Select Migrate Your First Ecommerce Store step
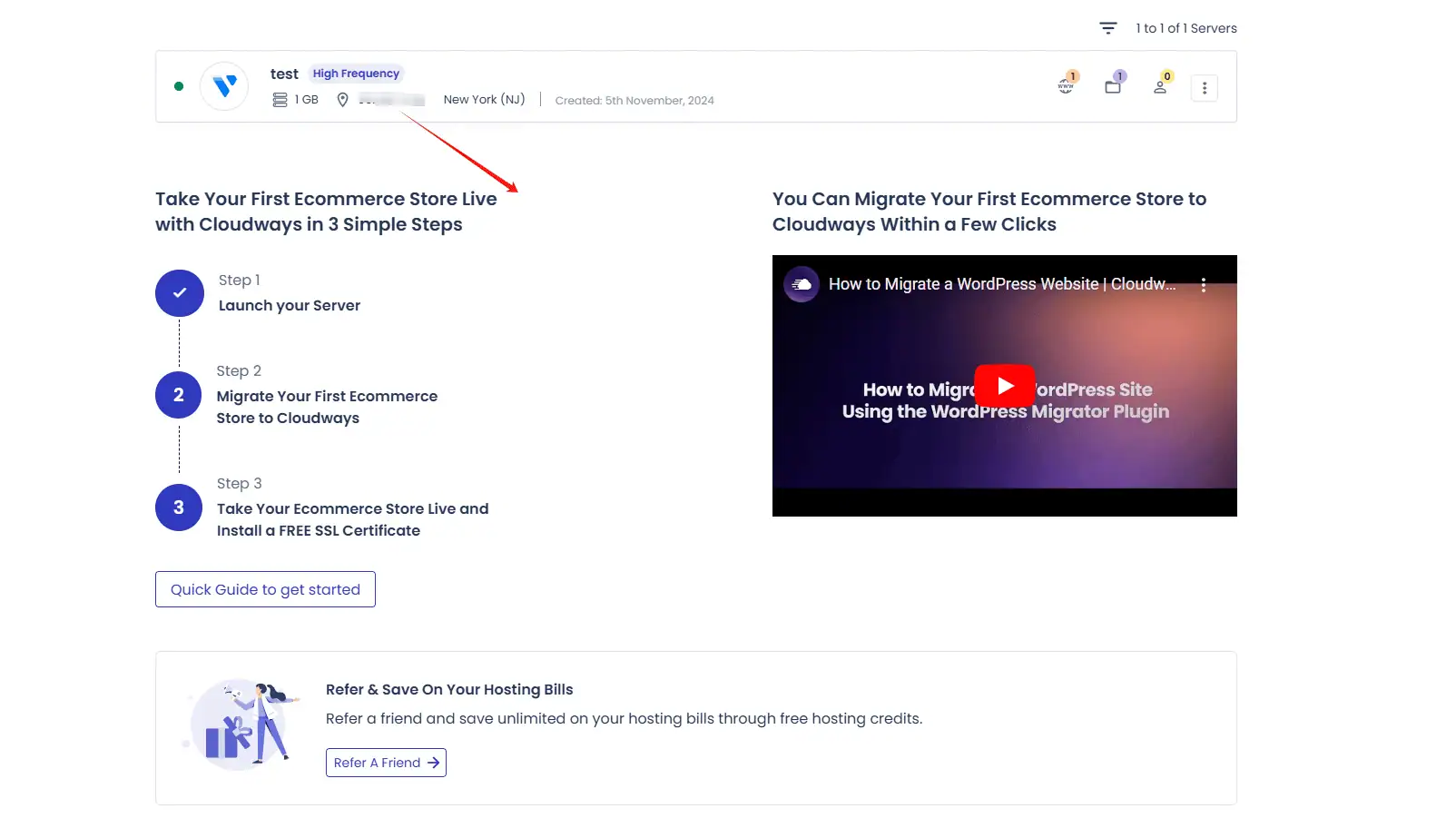1456x818 pixels. pyautogui.click(x=327, y=408)
